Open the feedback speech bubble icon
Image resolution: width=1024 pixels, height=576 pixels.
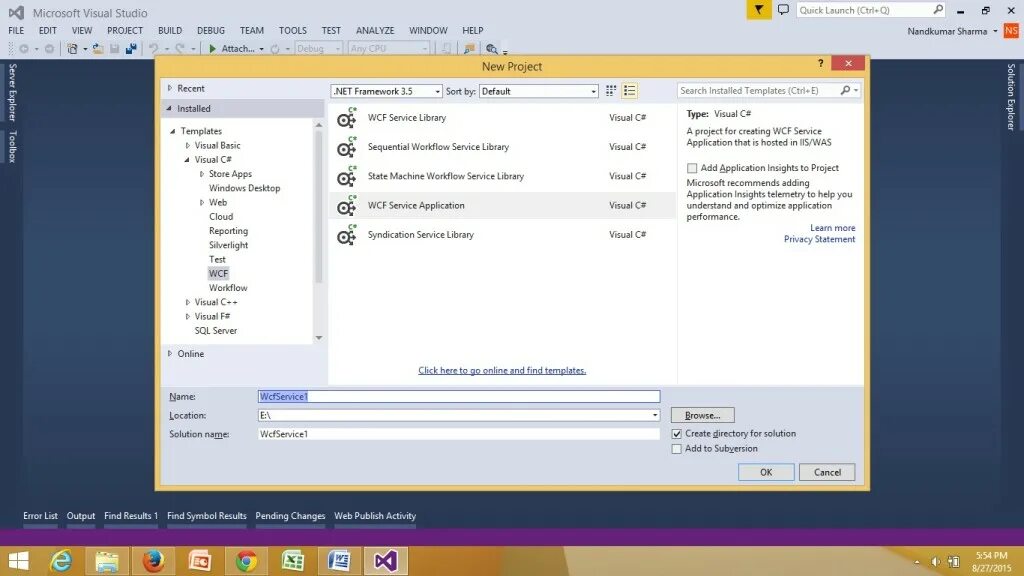pyautogui.click(x=783, y=10)
